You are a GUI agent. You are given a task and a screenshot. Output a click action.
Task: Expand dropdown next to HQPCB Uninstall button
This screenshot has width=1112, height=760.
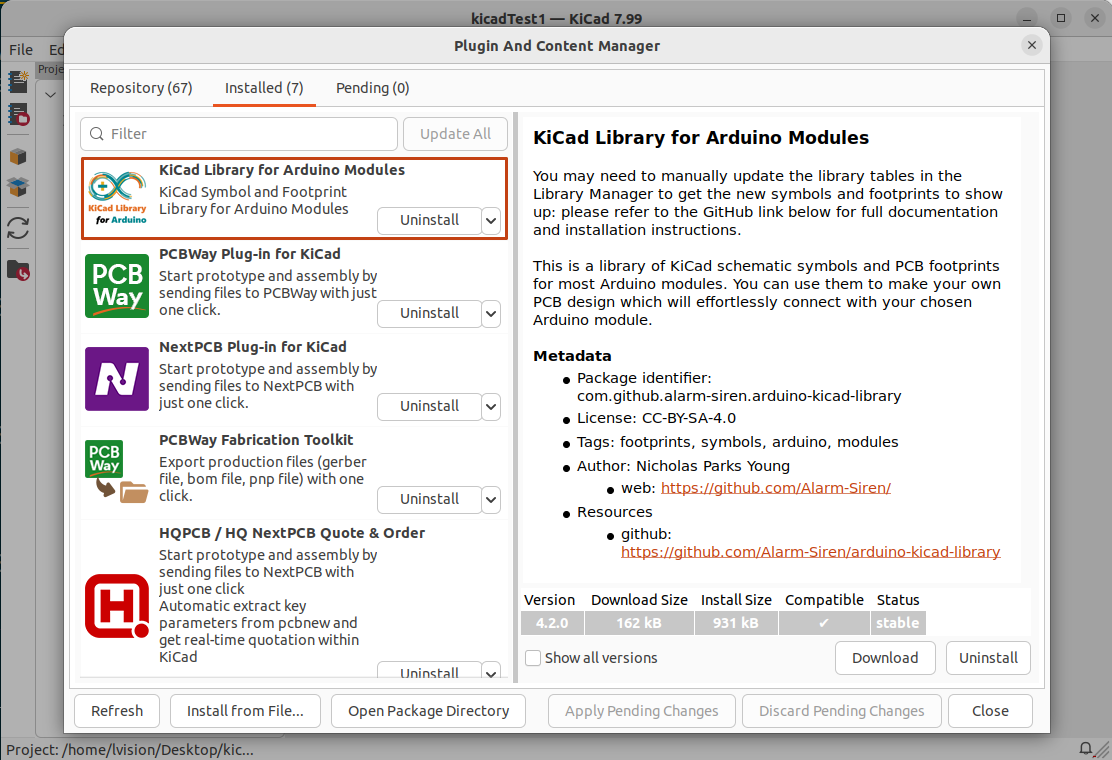[x=491, y=672]
